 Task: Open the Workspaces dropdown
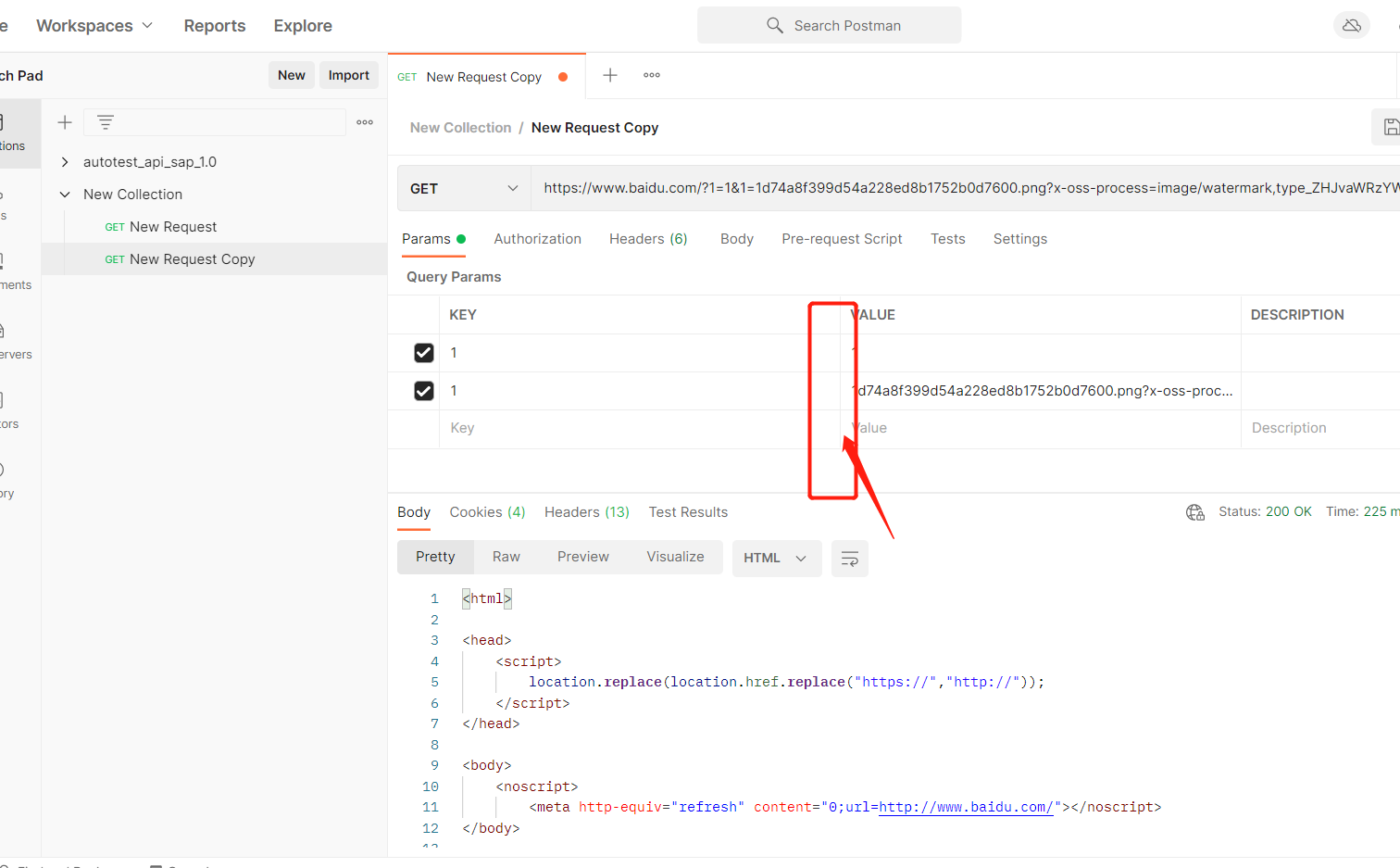click(x=94, y=26)
